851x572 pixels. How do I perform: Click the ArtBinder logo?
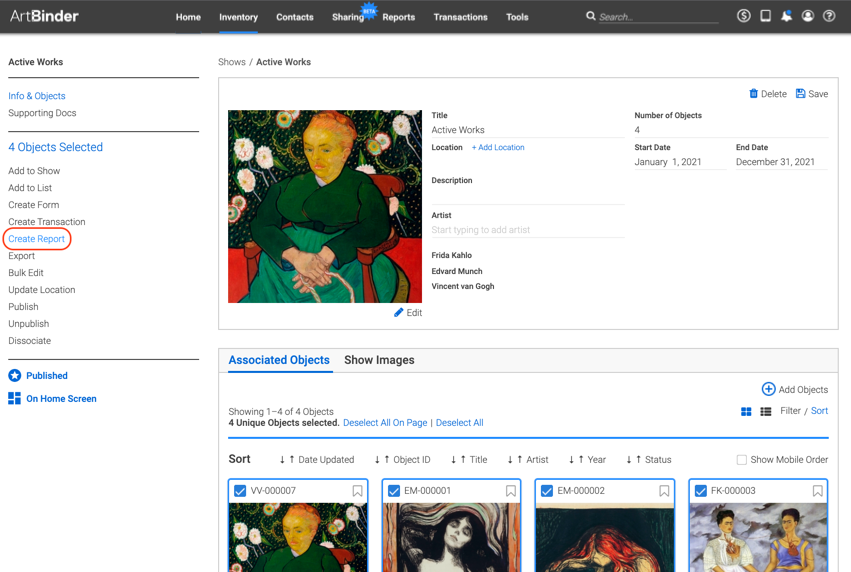pos(44,16)
